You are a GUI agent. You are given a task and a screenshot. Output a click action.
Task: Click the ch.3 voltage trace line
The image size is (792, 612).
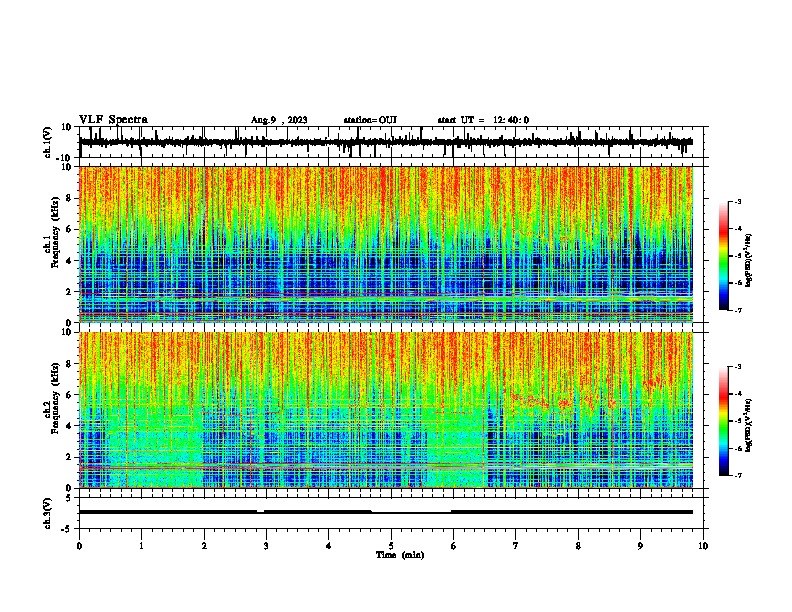(386, 512)
